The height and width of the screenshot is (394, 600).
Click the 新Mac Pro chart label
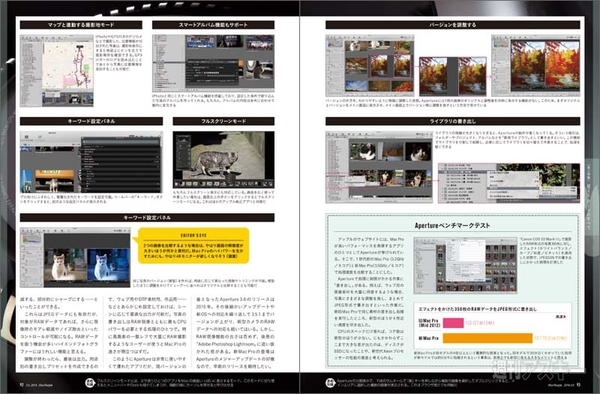pyautogui.click(x=429, y=338)
